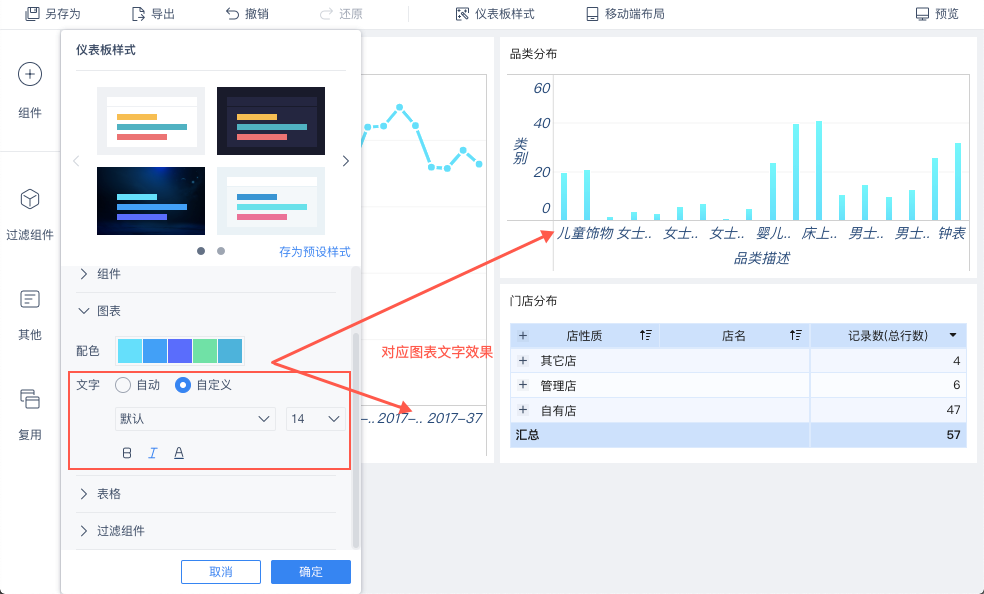Click sort icon in 店名 column header
Viewport: 984px width, 594px height.
[x=795, y=336]
